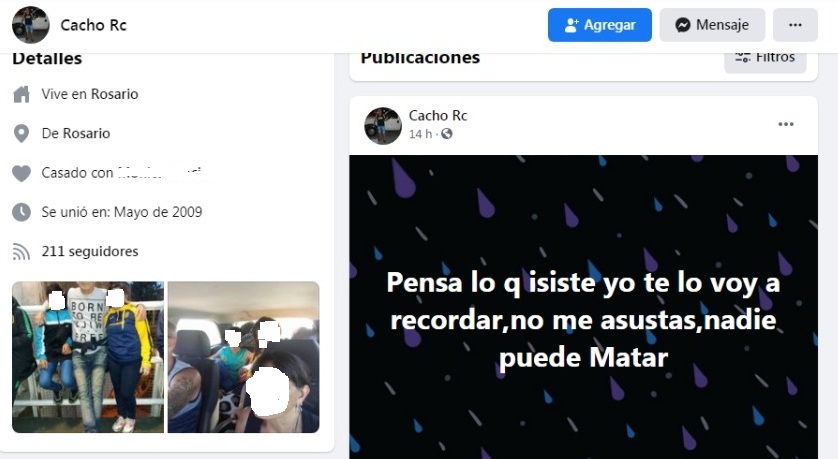838x459 pixels.
Task: Open the Rosario link in De Rosario
Action: click(x=86, y=134)
